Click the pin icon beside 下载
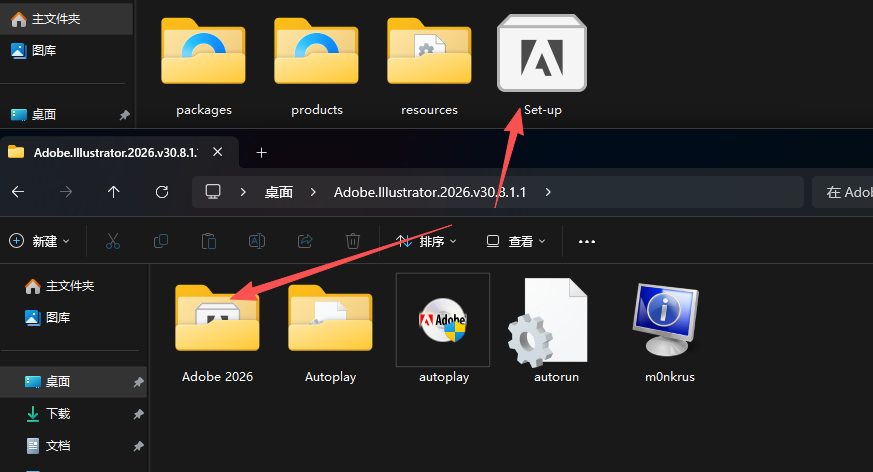Image resolution: width=873 pixels, height=472 pixels. tap(139, 414)
